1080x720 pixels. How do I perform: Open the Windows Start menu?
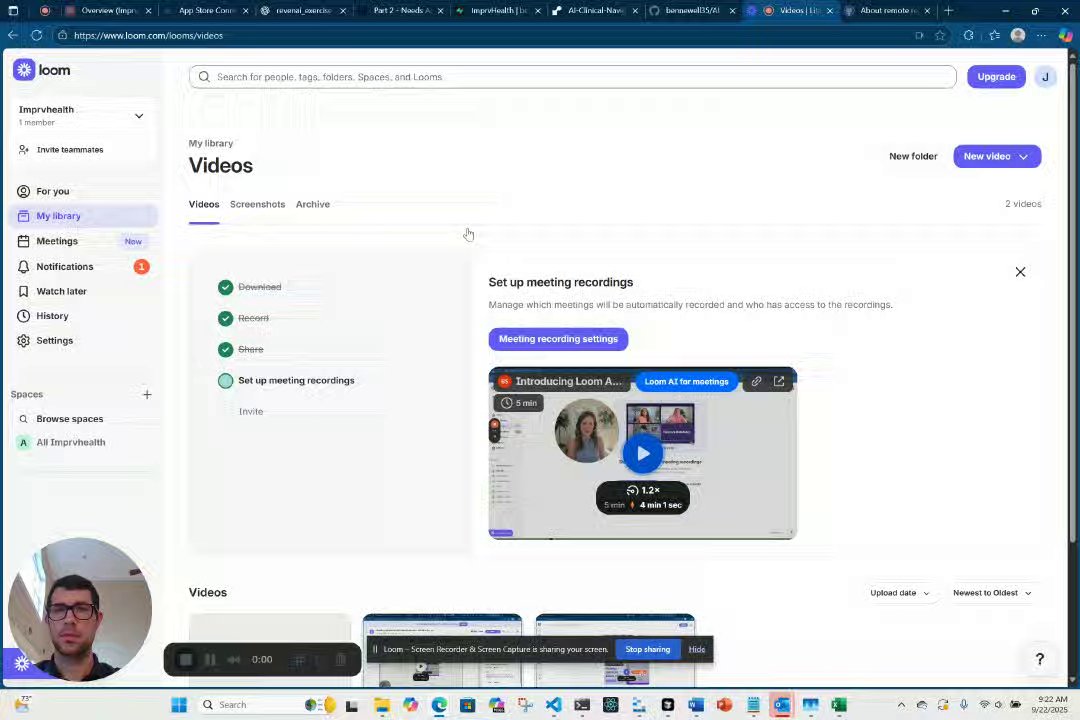click(179, 704)
